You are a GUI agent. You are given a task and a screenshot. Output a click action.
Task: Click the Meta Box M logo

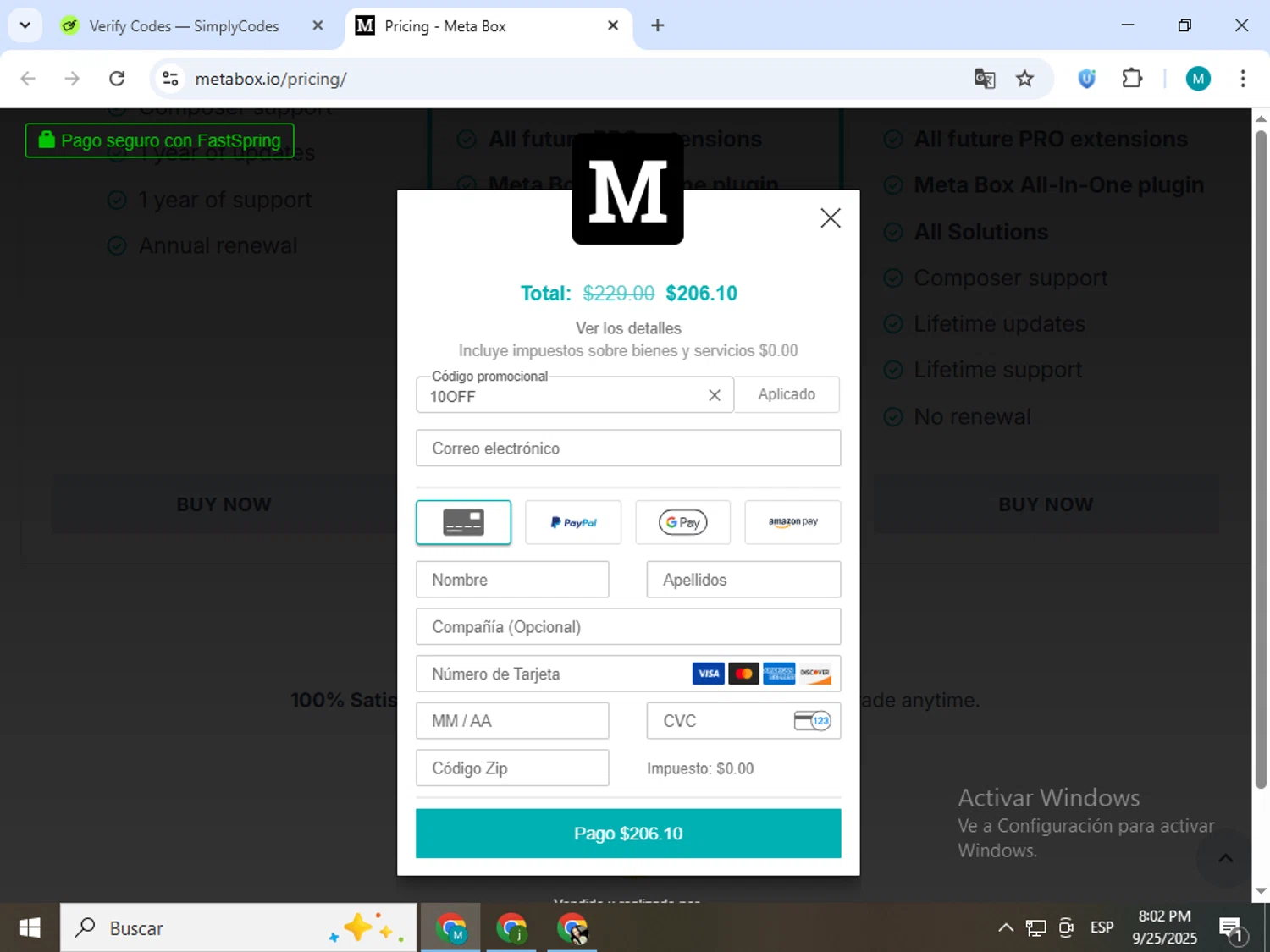pyautogui.click(x=628, y=190)
